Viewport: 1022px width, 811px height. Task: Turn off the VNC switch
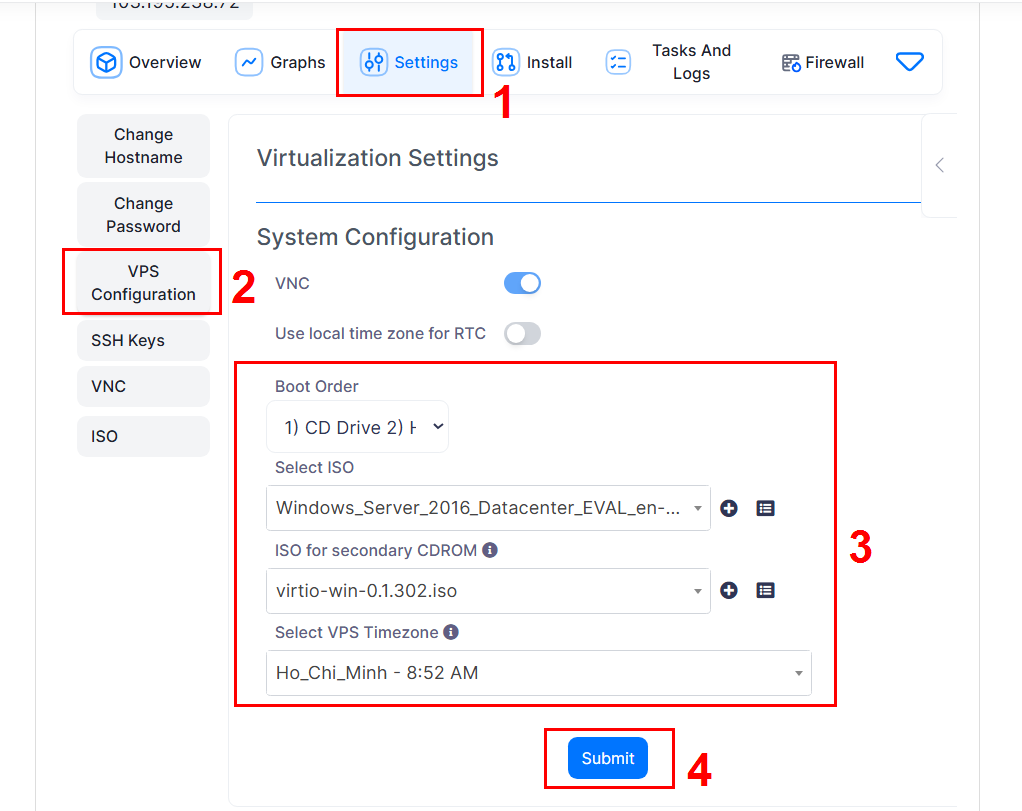tap(522, 284)
